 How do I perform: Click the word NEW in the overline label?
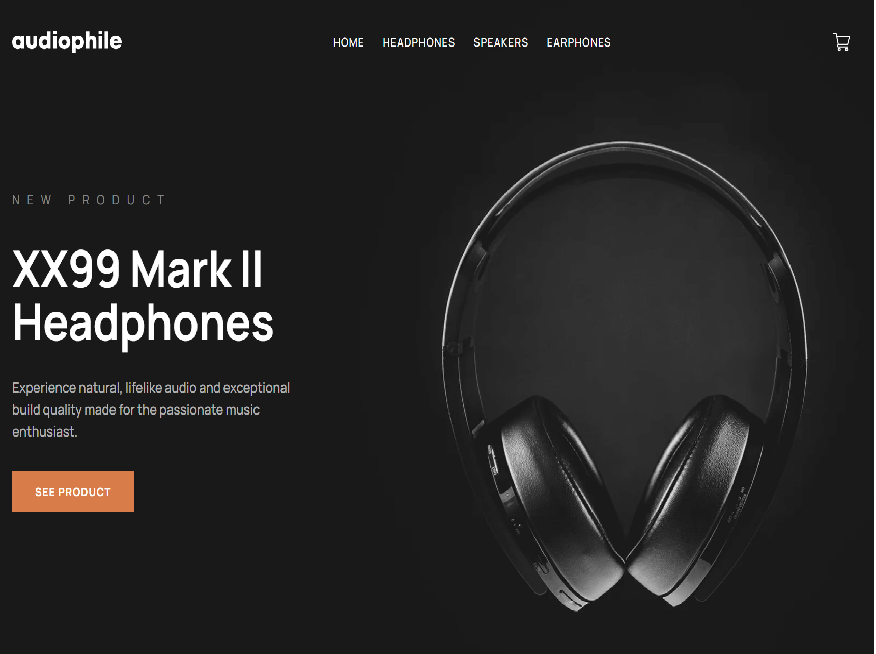tap(32, 200)
